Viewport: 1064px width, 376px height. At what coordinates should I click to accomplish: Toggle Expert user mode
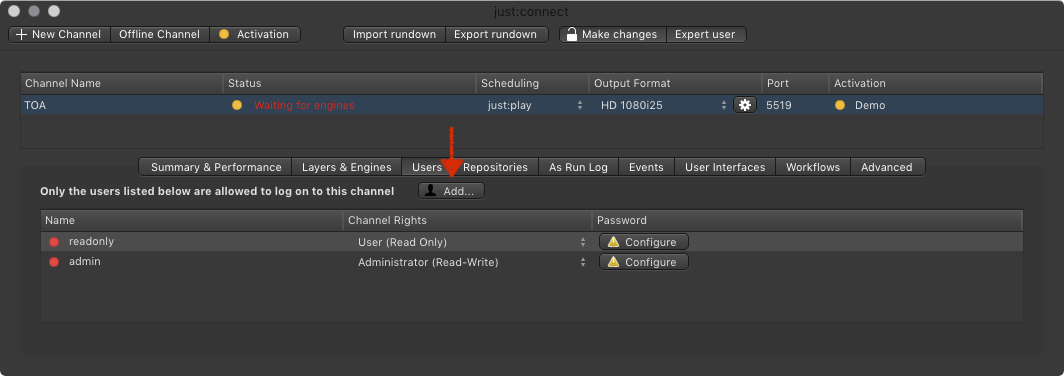pos(705,34)
